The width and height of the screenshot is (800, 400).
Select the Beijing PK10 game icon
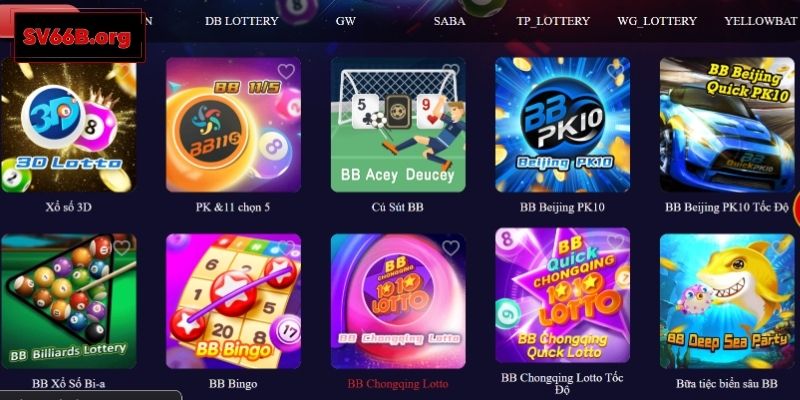(x=563, y=124)
